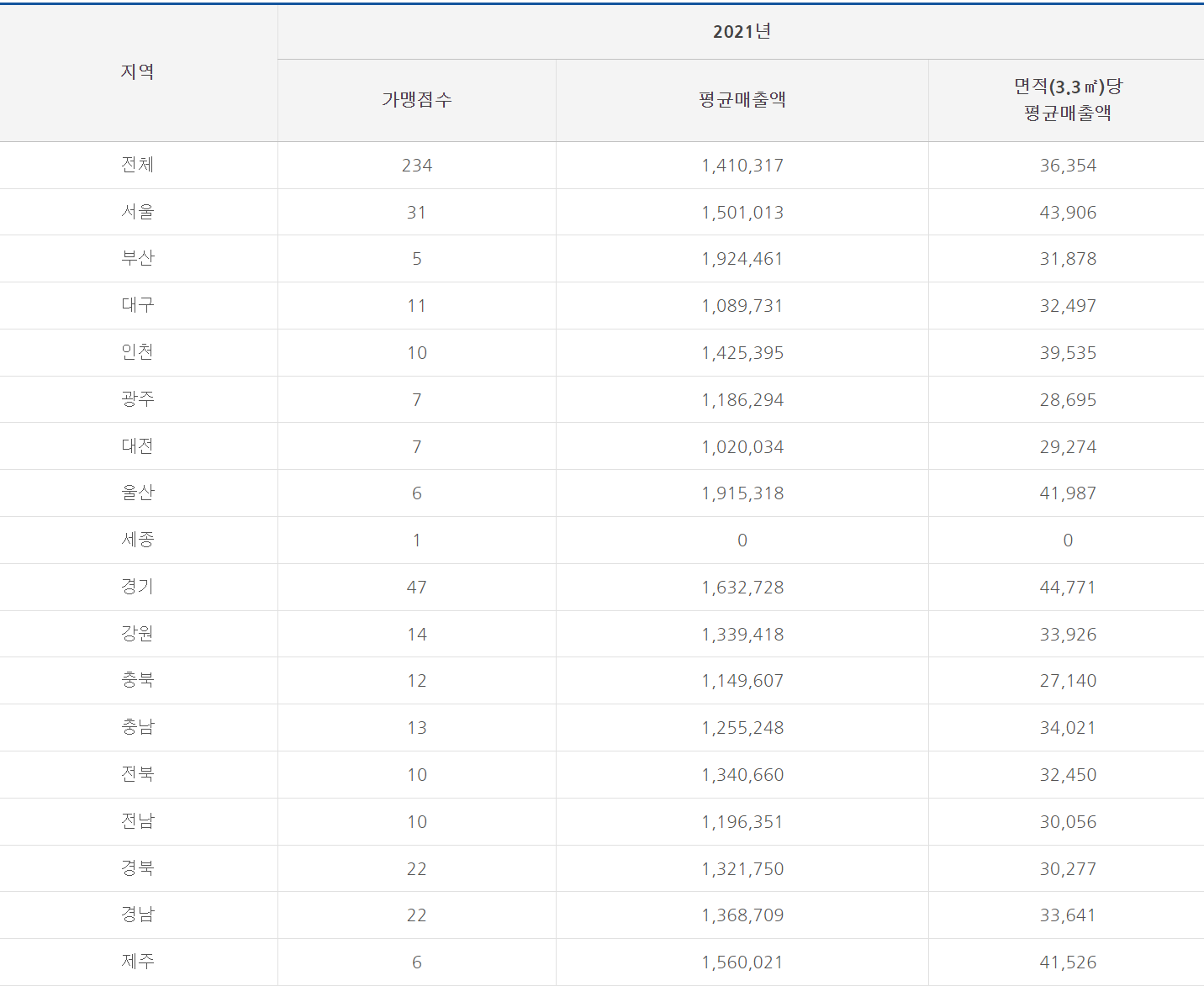The width and height of the screenshot is (1204, 986).
Task: Click the sales value 1,924,461
Action: tap(742, 259)
